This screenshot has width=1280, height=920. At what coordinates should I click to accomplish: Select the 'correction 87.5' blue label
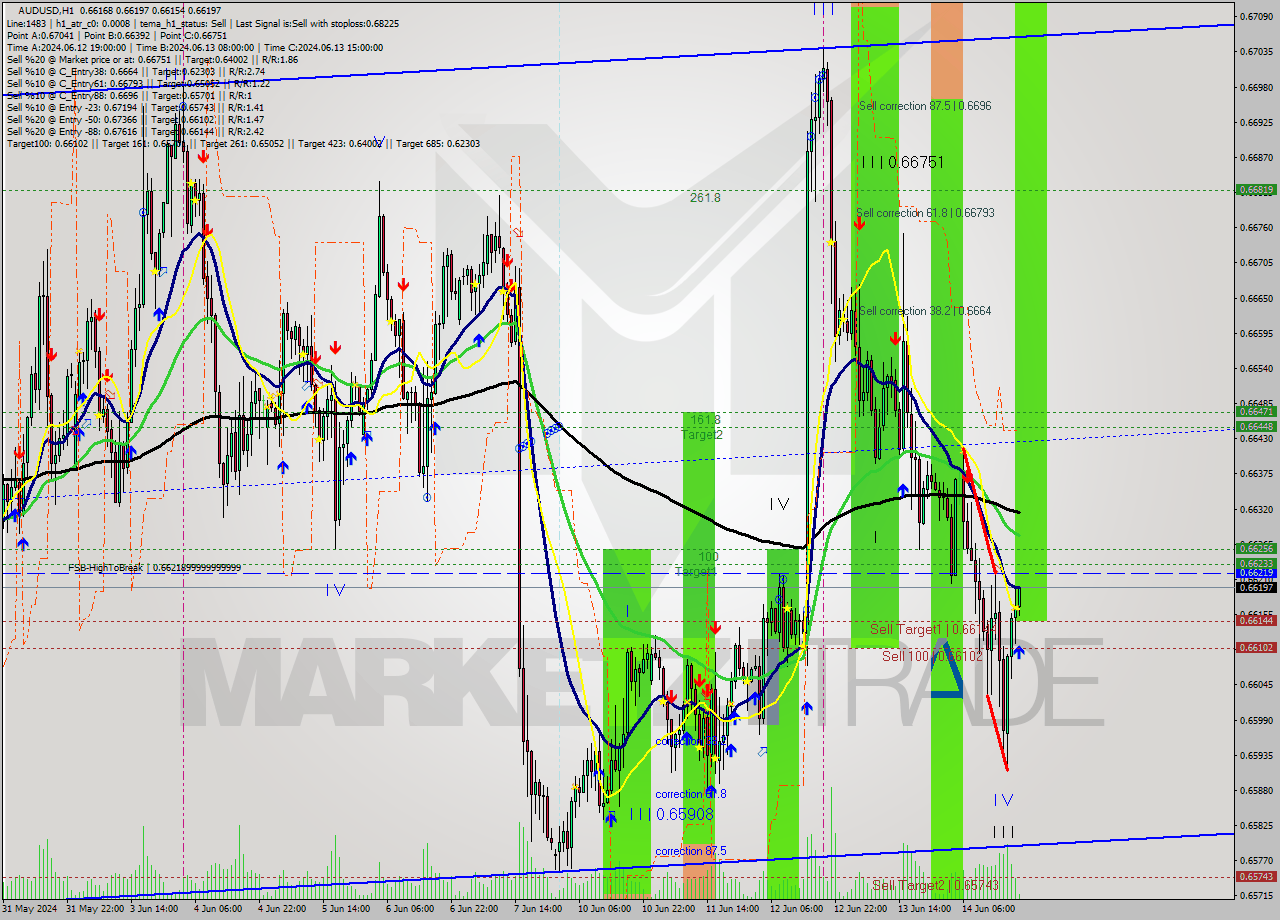click(691, 851)
